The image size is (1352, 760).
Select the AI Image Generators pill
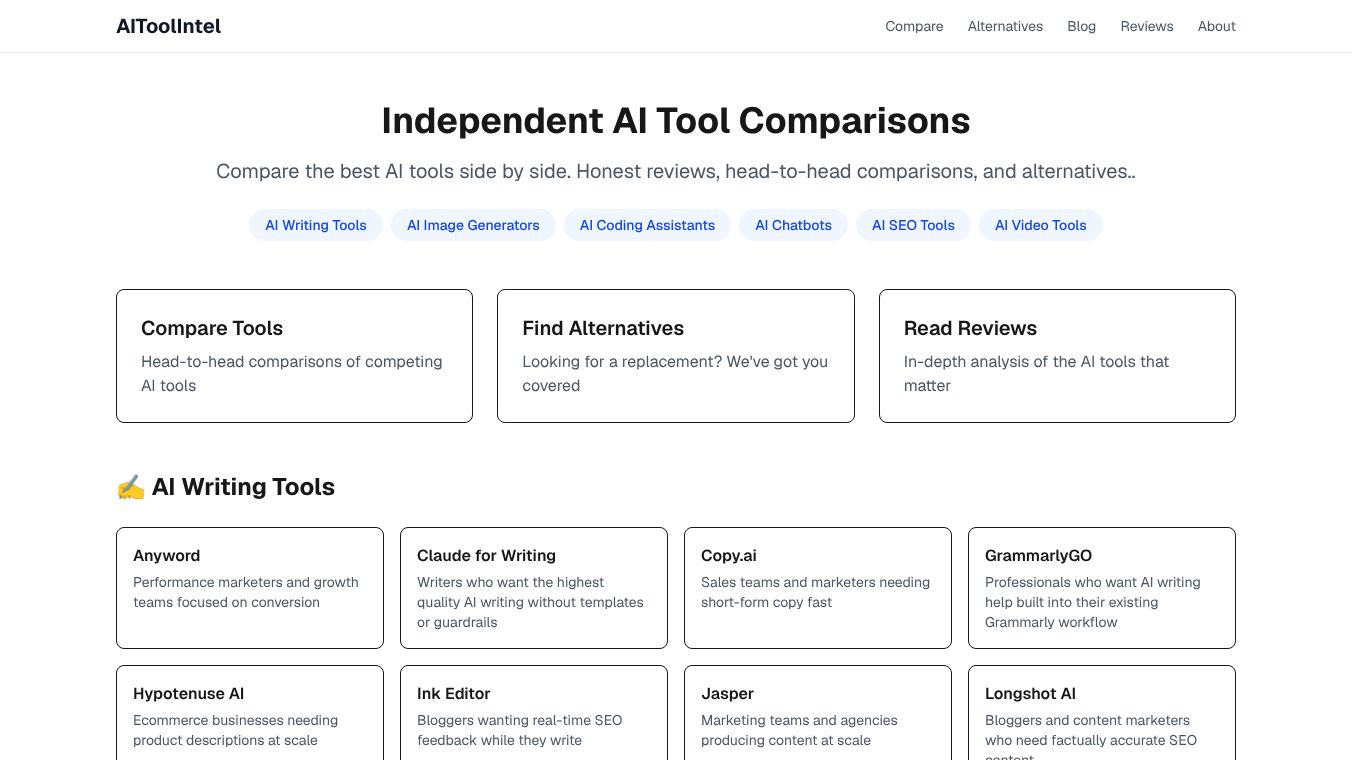coord(473,225)
